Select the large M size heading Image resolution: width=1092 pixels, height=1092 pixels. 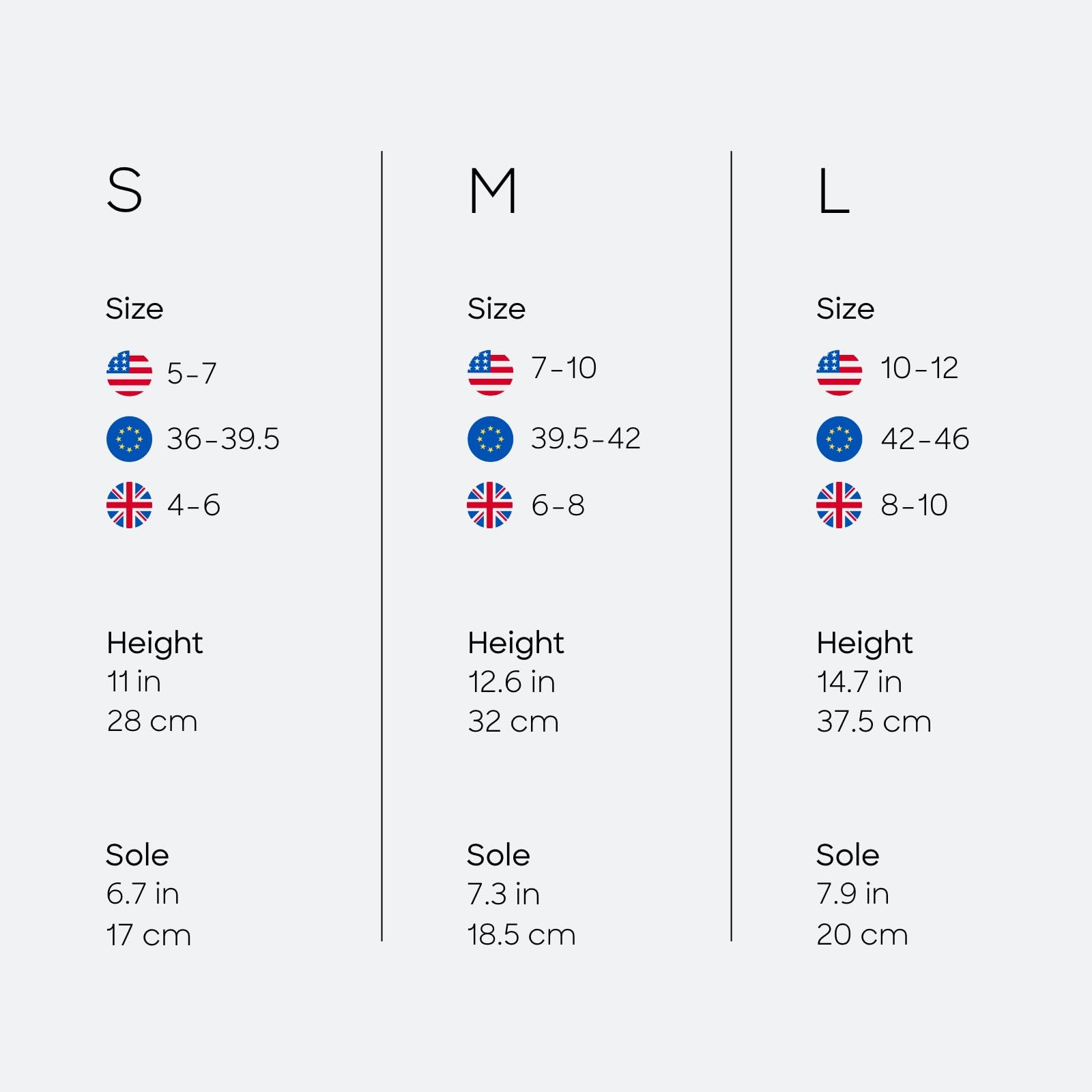pos(493,192)
